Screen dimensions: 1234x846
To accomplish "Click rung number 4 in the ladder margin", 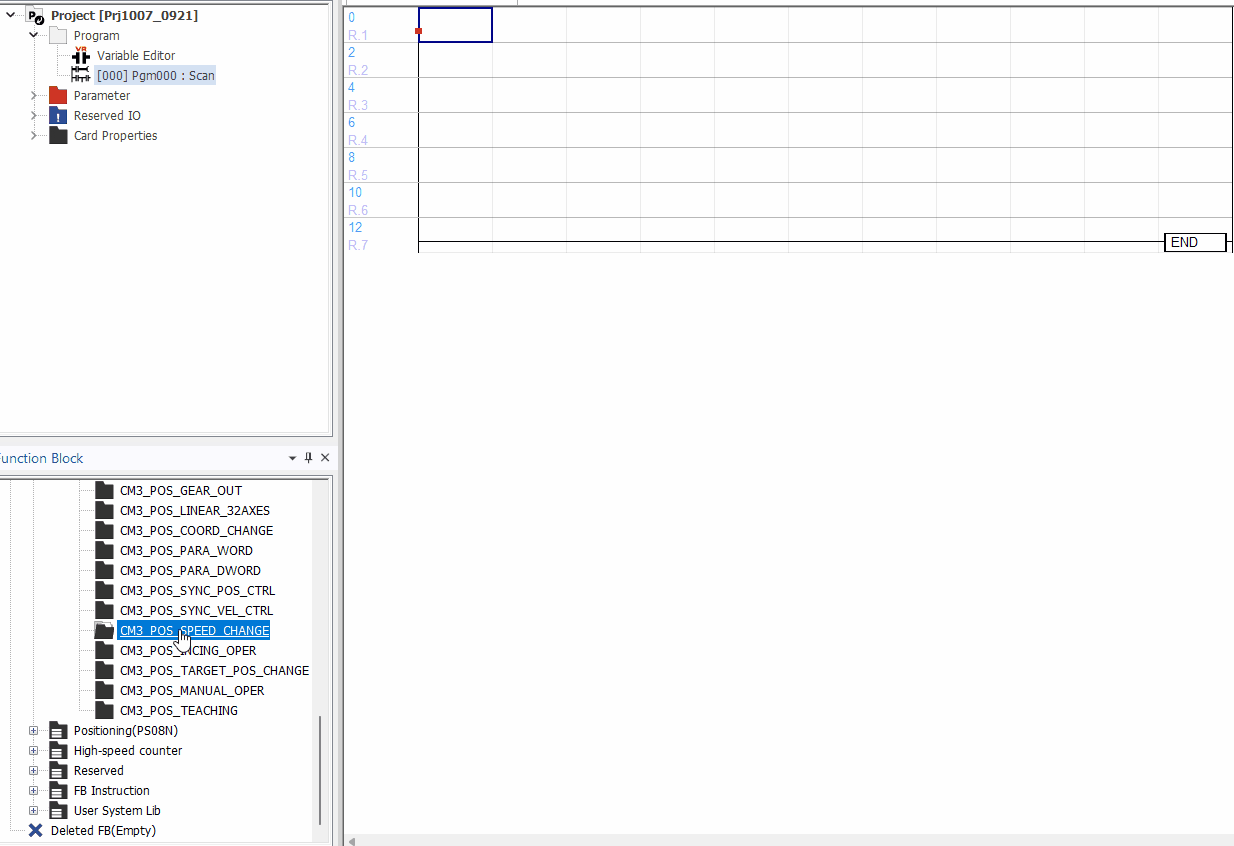I will pyautogui.click(x=352, y=88).
